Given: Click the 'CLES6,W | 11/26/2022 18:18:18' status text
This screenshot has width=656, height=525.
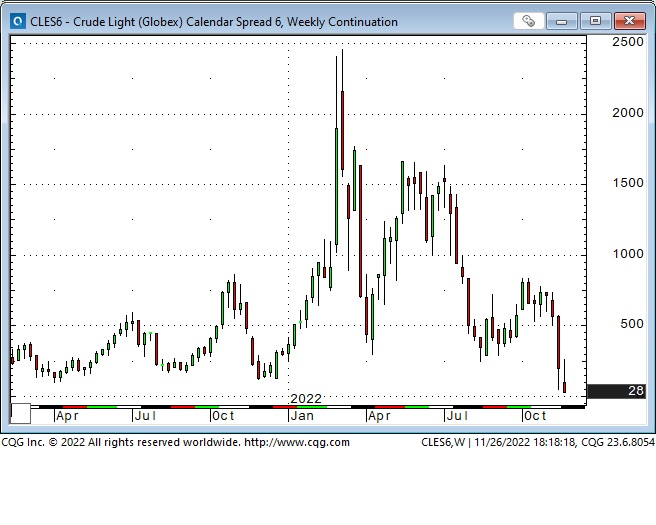Looking at the screenshot, I should click(x=498, y=442).
